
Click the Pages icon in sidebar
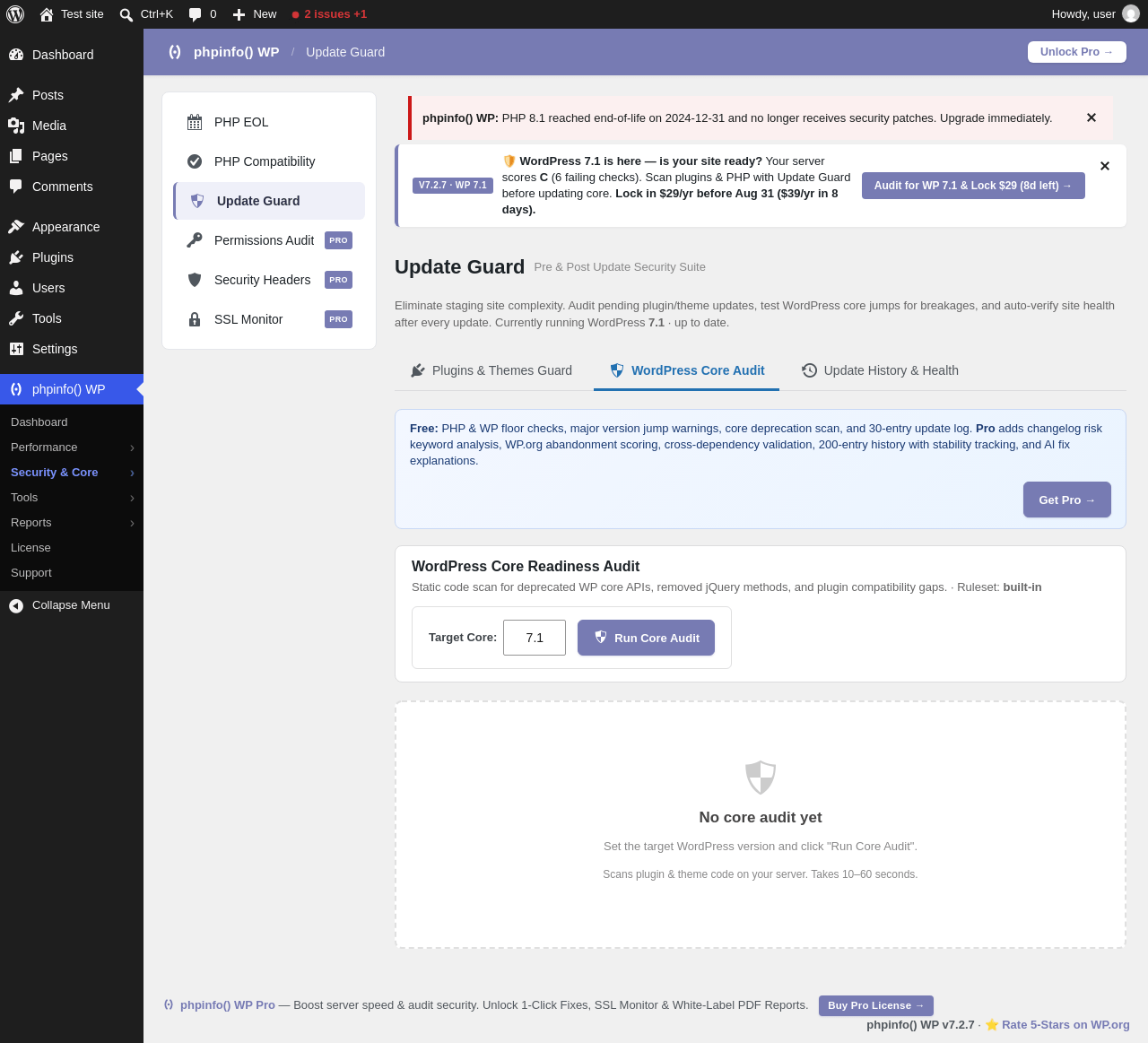click(16, 156)
